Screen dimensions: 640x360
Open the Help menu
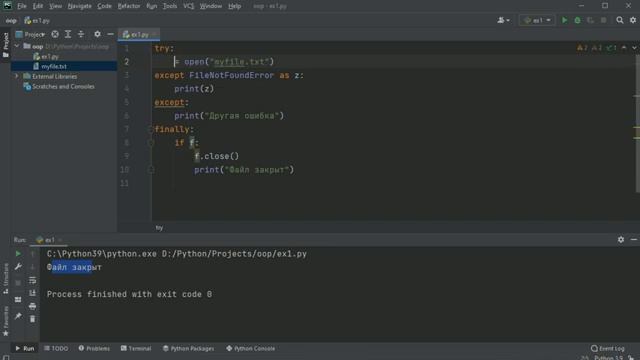(234, 6)
